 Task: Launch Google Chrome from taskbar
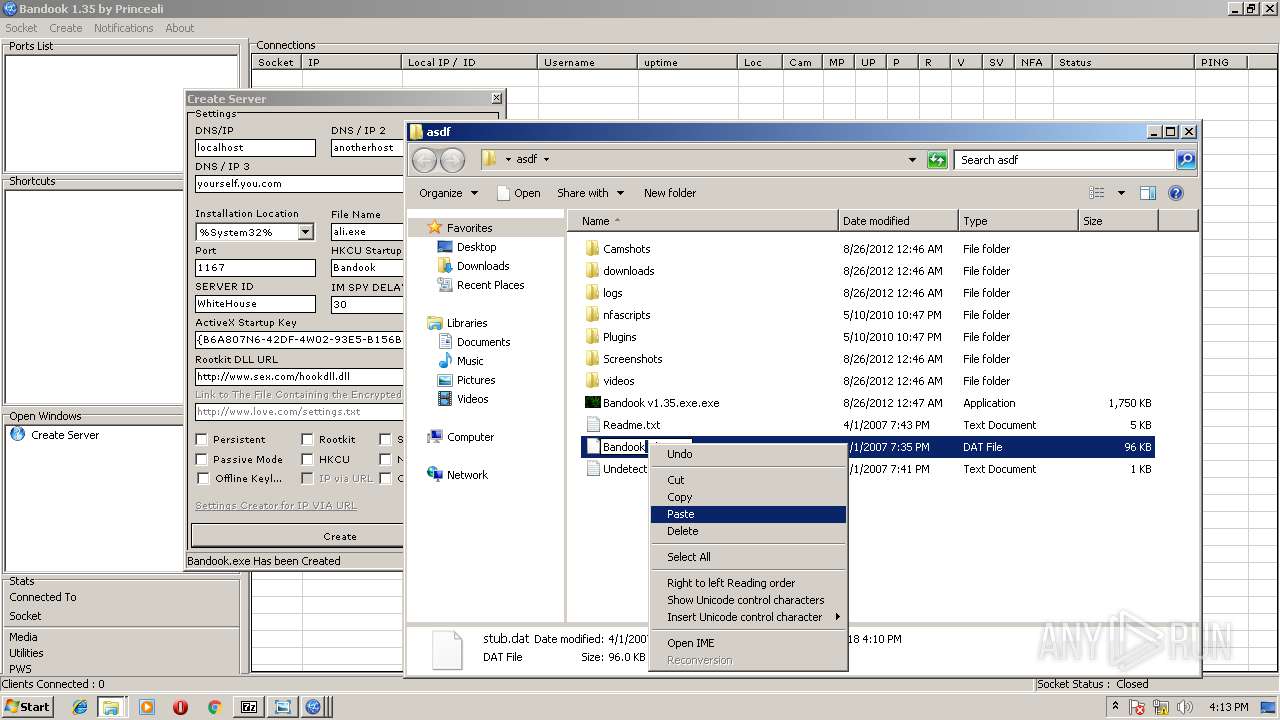coord(214,707)
